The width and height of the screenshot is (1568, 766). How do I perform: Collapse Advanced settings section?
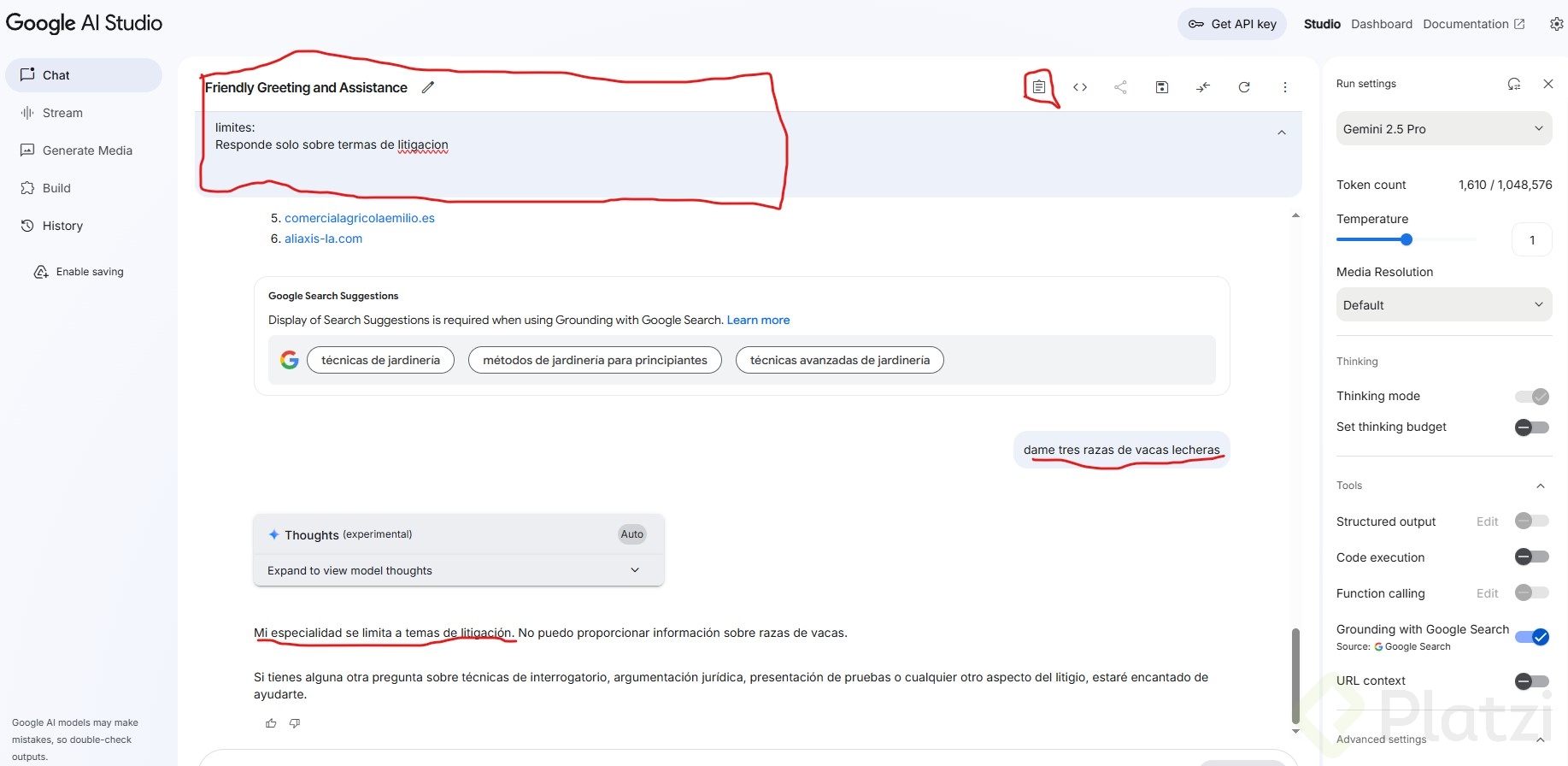click(x=1541, y=739)
